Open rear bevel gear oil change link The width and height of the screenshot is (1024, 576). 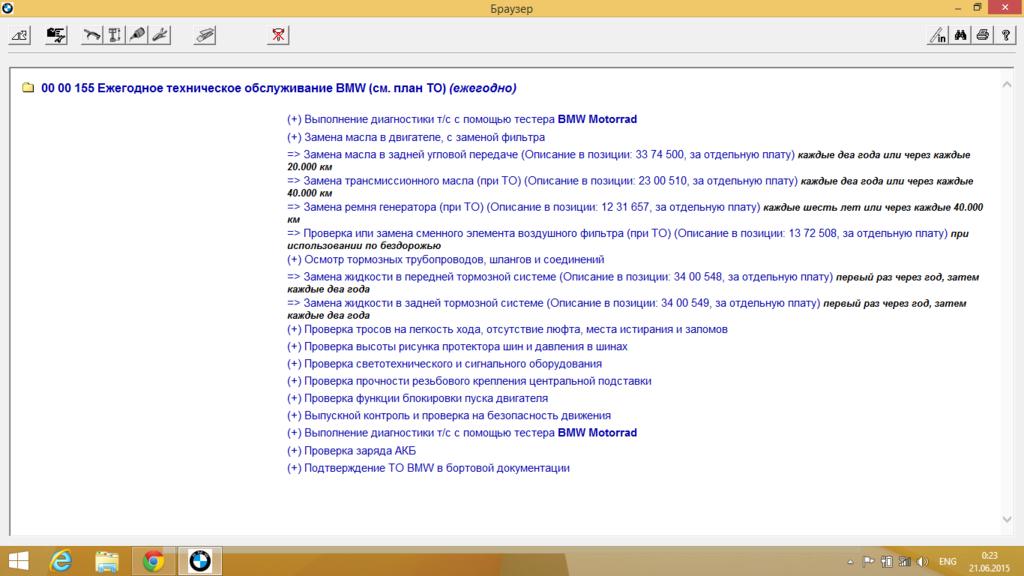[540, 155]
